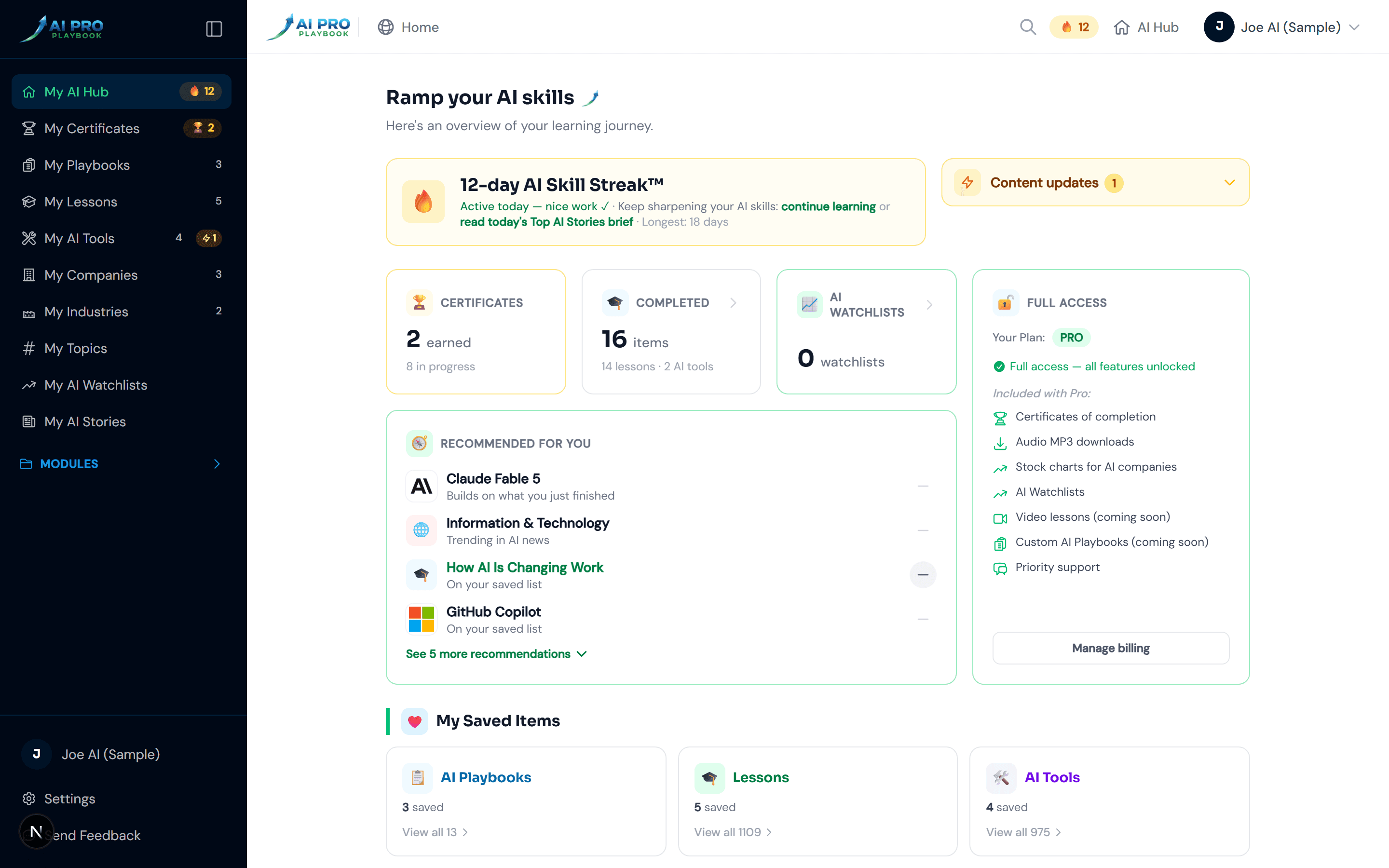Image resolution: width=1389 pixels, height=868 pixels.
Task: Click the trophy badge on My Certificates row
Action: 203,128
